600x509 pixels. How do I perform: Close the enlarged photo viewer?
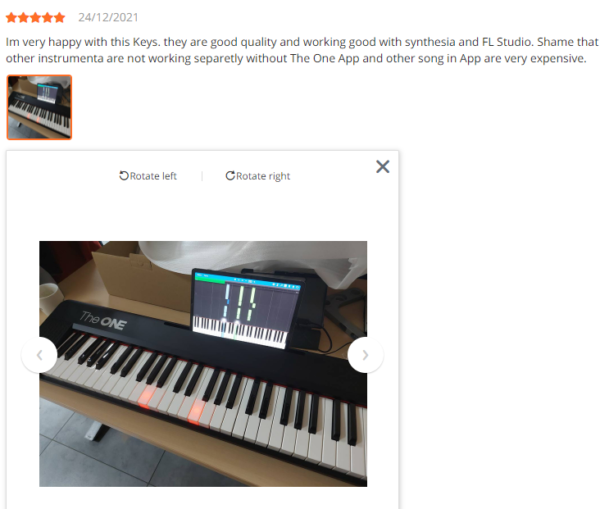383,166
